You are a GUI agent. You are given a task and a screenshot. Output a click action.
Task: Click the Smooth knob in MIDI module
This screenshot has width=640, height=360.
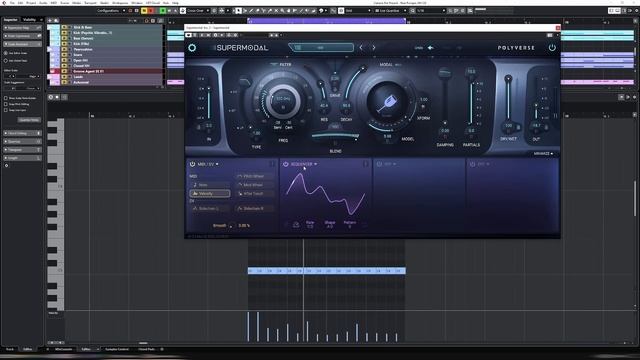[x=231, y=226]
